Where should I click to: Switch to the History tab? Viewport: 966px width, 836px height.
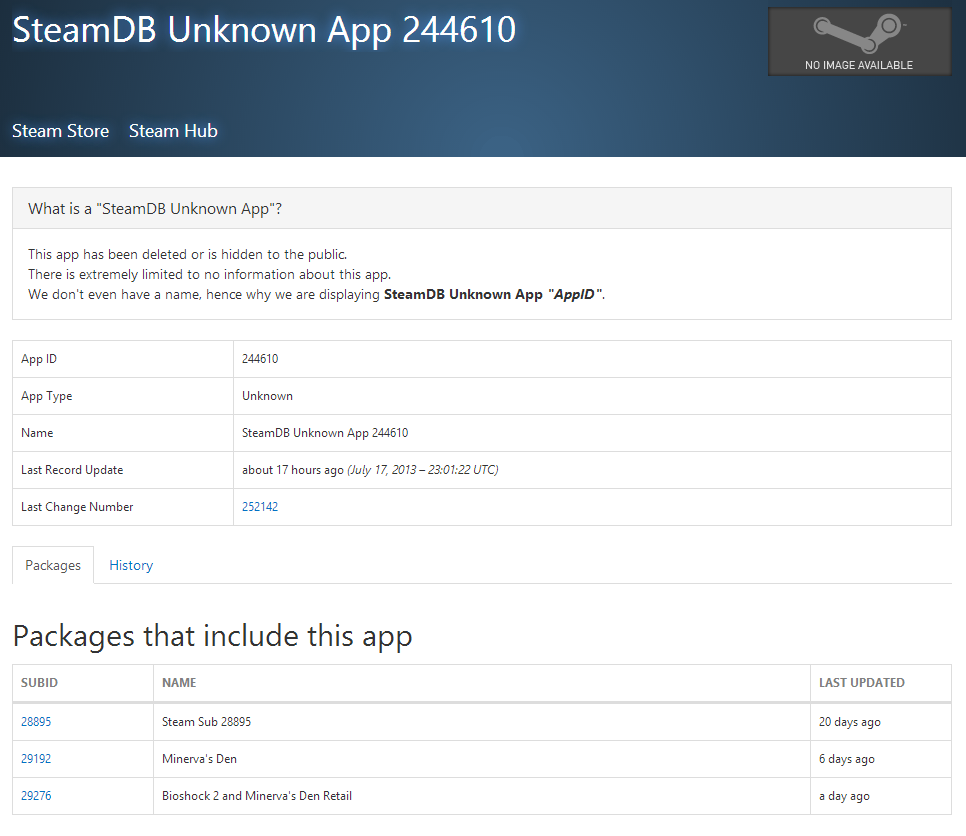(x=131, y=565)
